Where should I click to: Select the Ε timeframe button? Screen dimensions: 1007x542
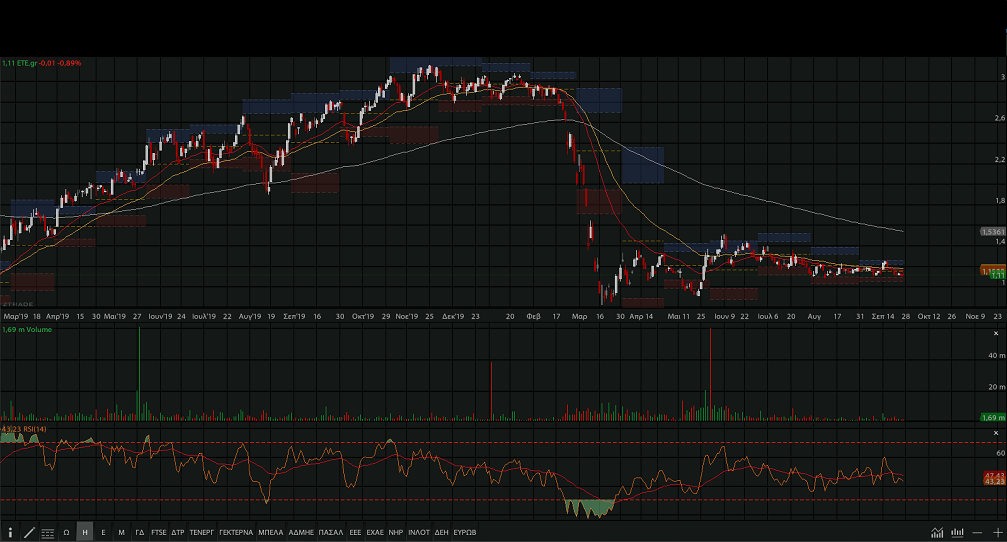(x=103, y=532)
